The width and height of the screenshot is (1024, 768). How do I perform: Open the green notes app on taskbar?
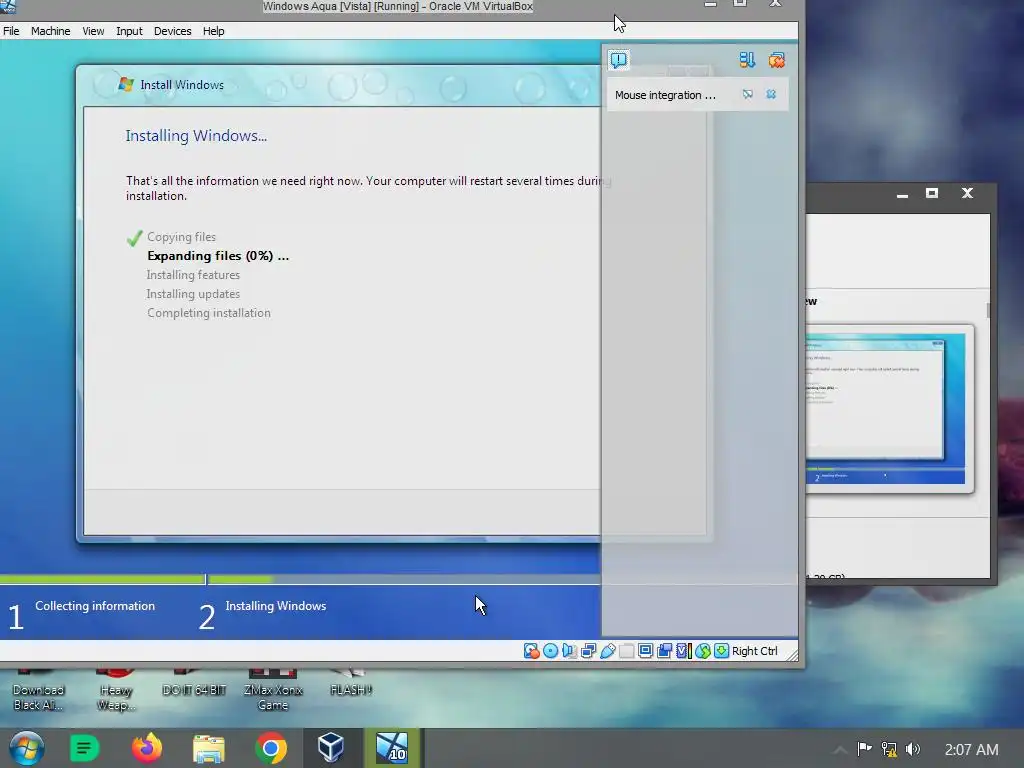(x=84, y=748)
